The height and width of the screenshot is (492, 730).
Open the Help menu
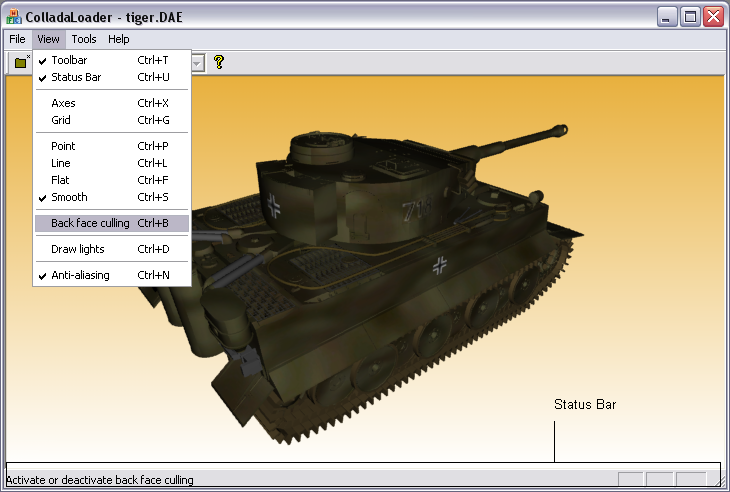click(x=119, y=39)
